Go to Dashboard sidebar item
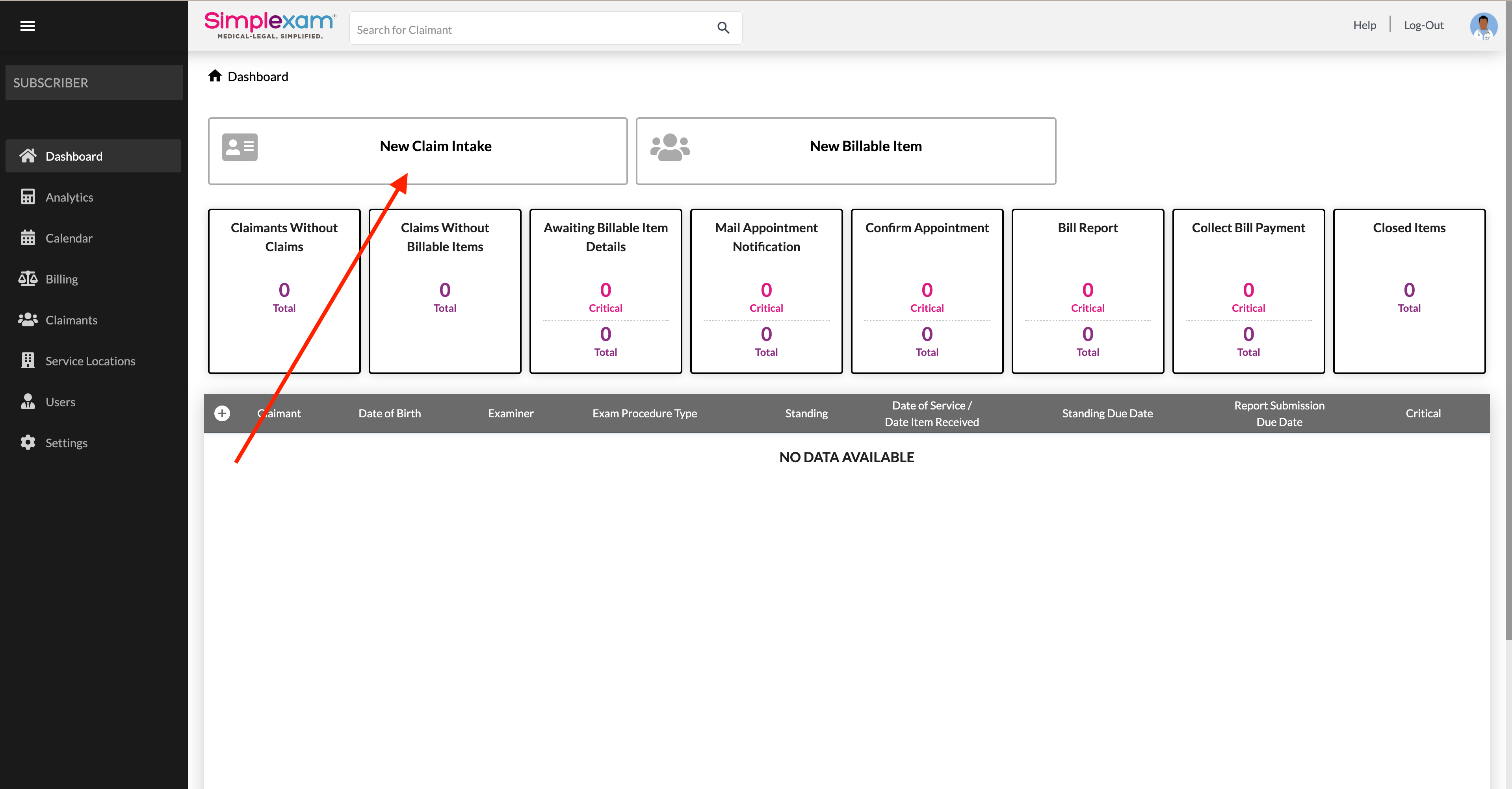Image resolution: width=1512 pixels, height=789 pixels. [73, 156]
